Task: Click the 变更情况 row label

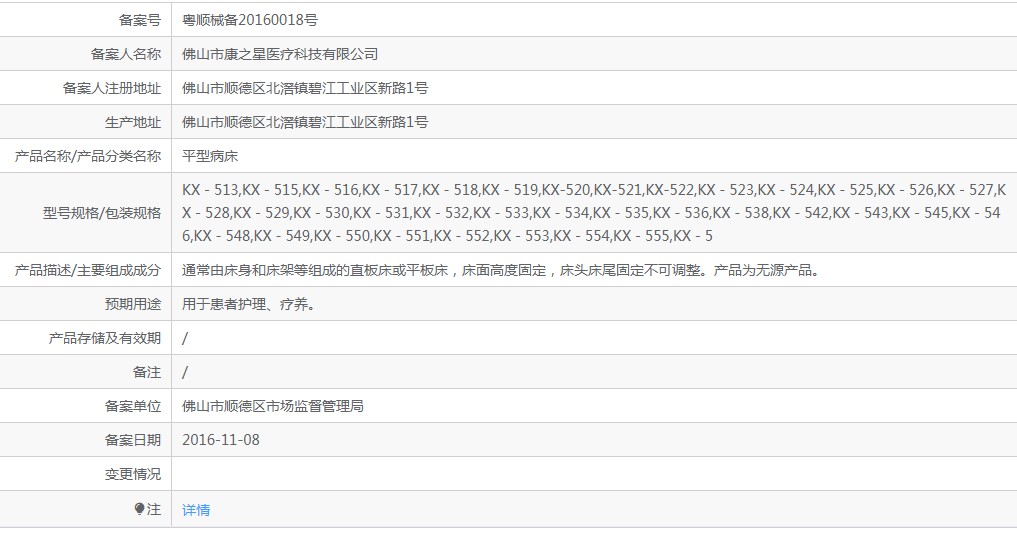Action: coord(133,474)
